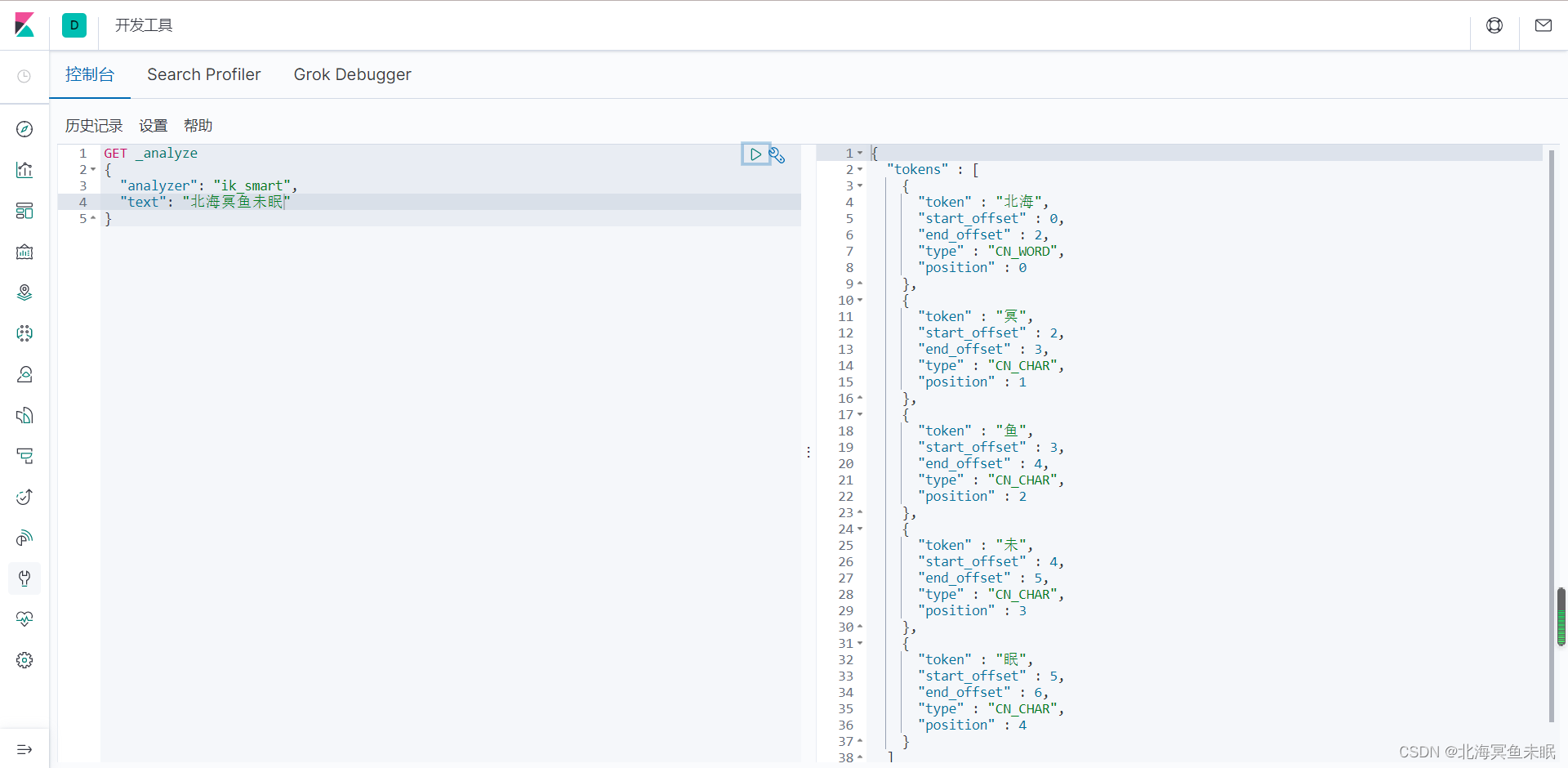Open Canvas icon in sidebar

[x=24, y=252]
